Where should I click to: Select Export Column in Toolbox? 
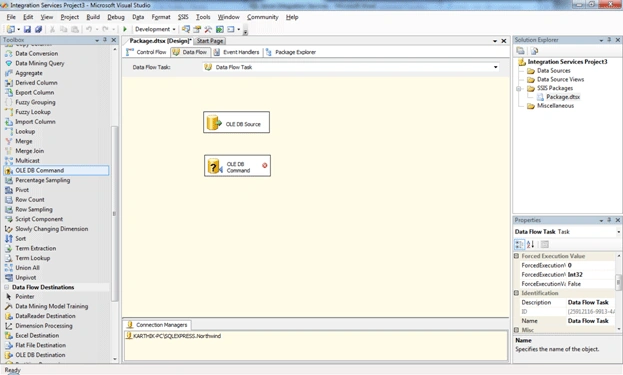click(35, 93)
